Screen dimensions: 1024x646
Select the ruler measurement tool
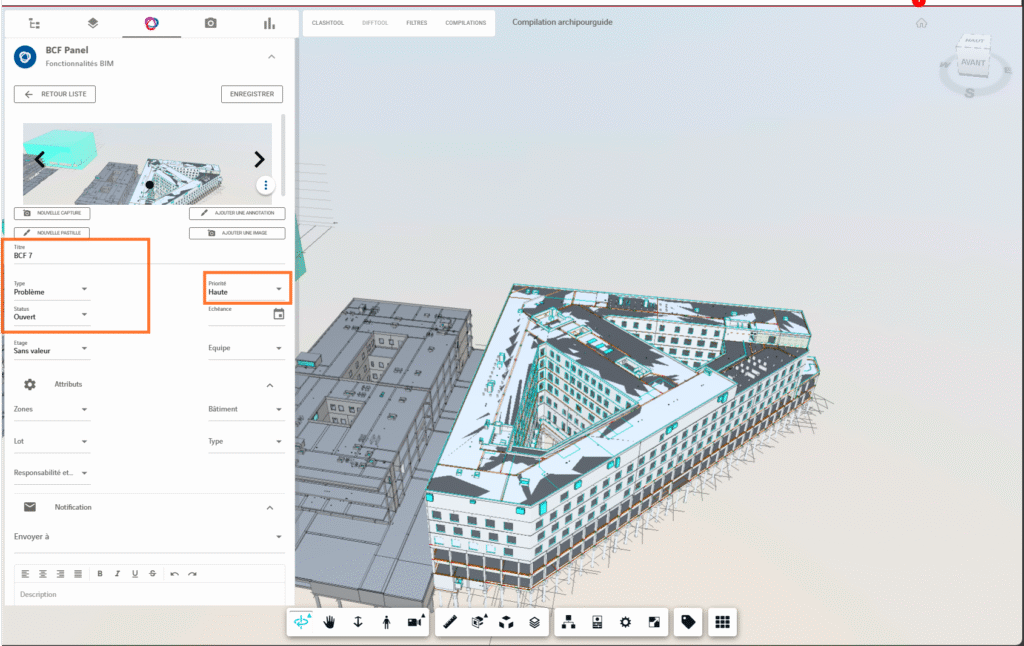coord(450,622)
